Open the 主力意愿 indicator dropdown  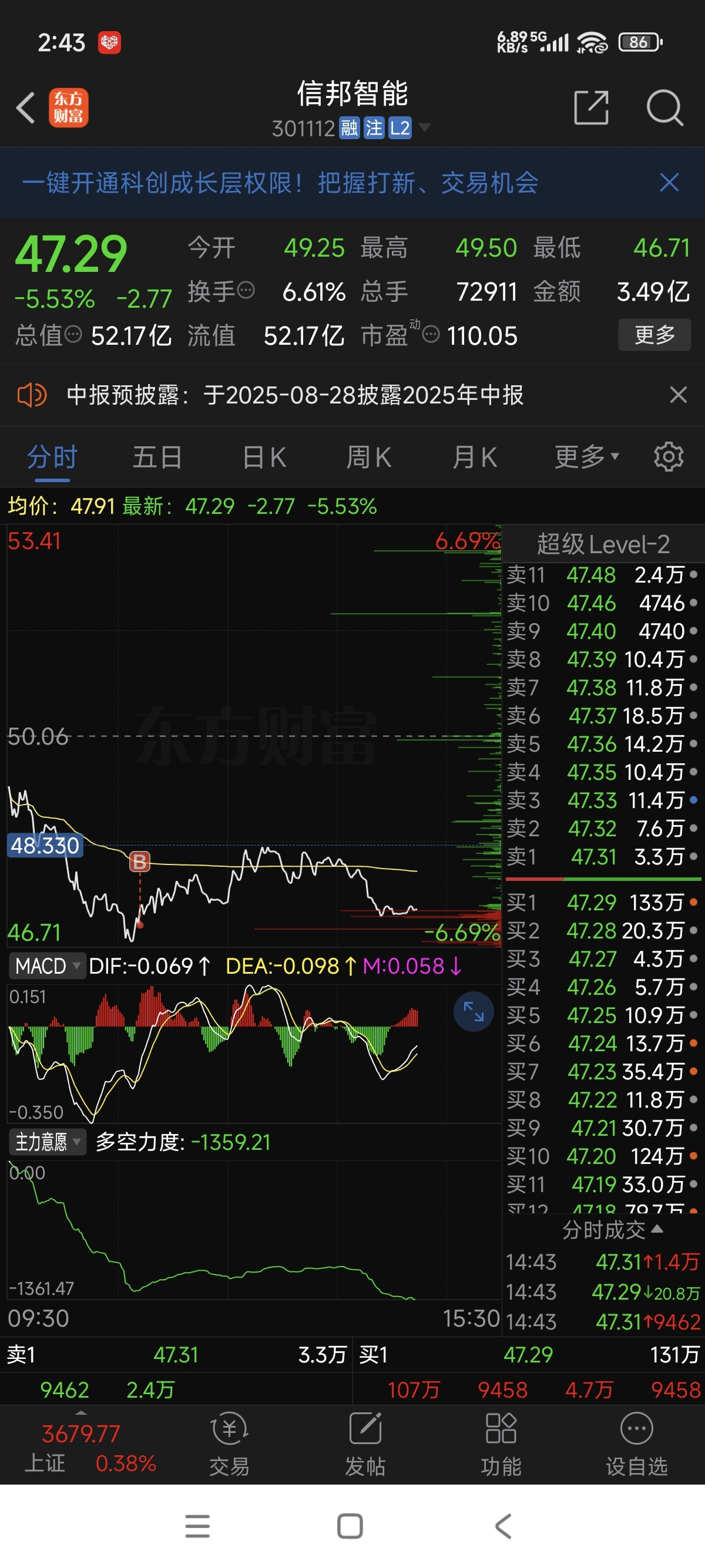[x=47, y=1142]
